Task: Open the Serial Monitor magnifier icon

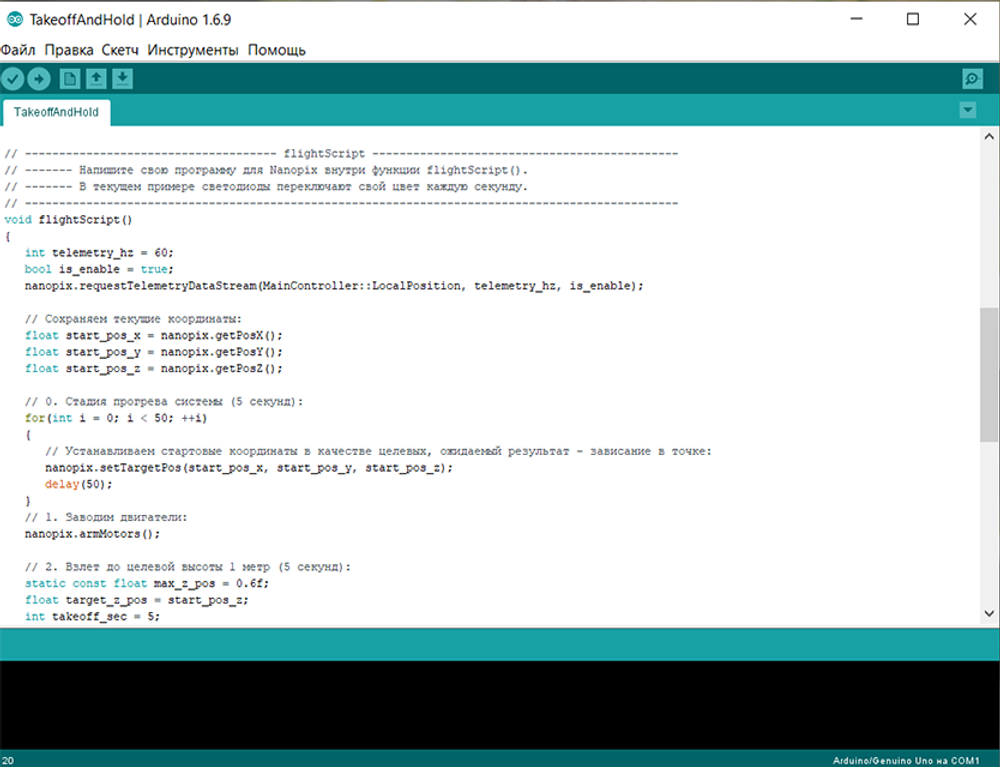Action: (x=971, y=79)
